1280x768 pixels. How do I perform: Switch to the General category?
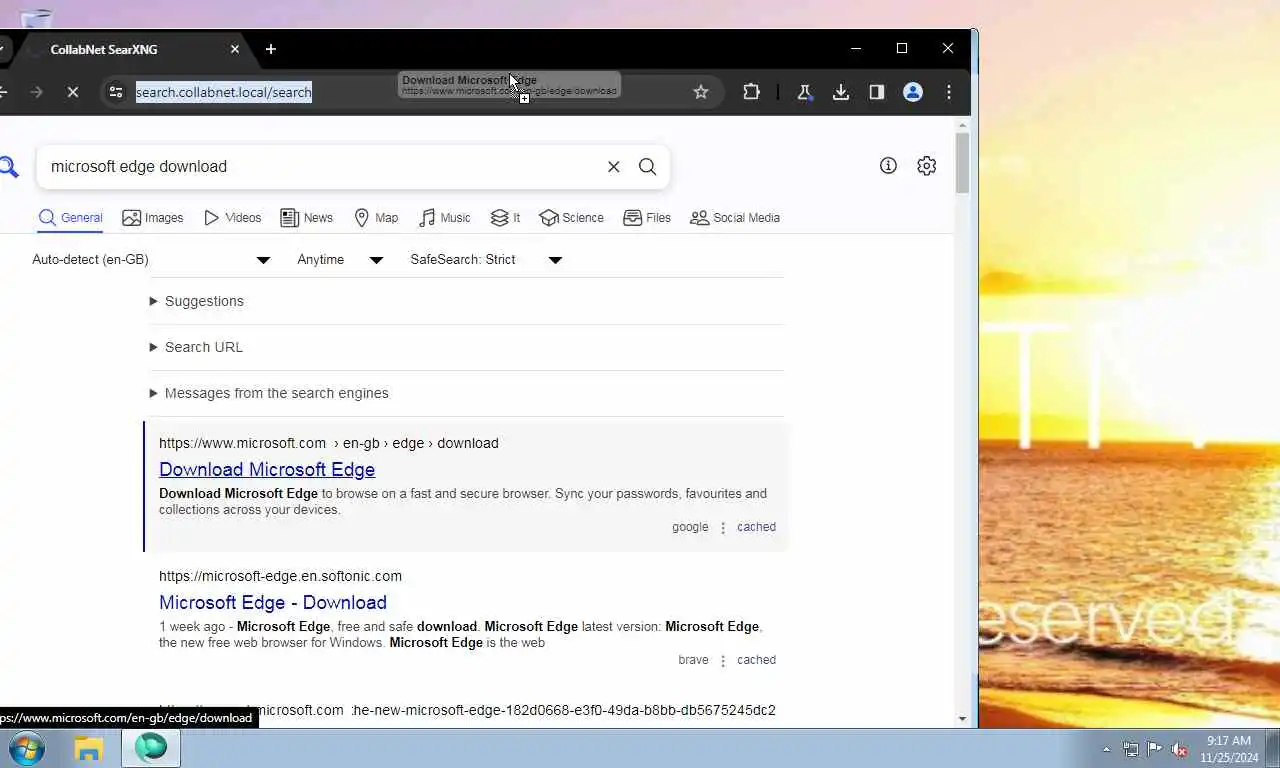(70, 218)
